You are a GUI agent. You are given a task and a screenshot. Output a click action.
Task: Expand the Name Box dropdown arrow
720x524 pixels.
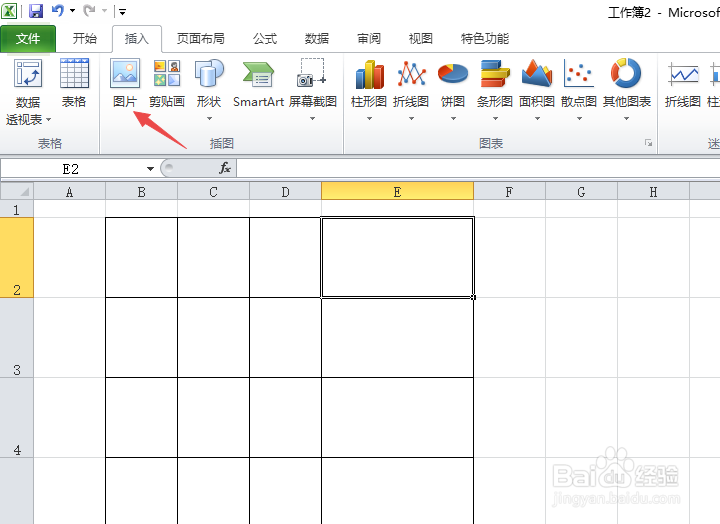click(x=150, y=169)
